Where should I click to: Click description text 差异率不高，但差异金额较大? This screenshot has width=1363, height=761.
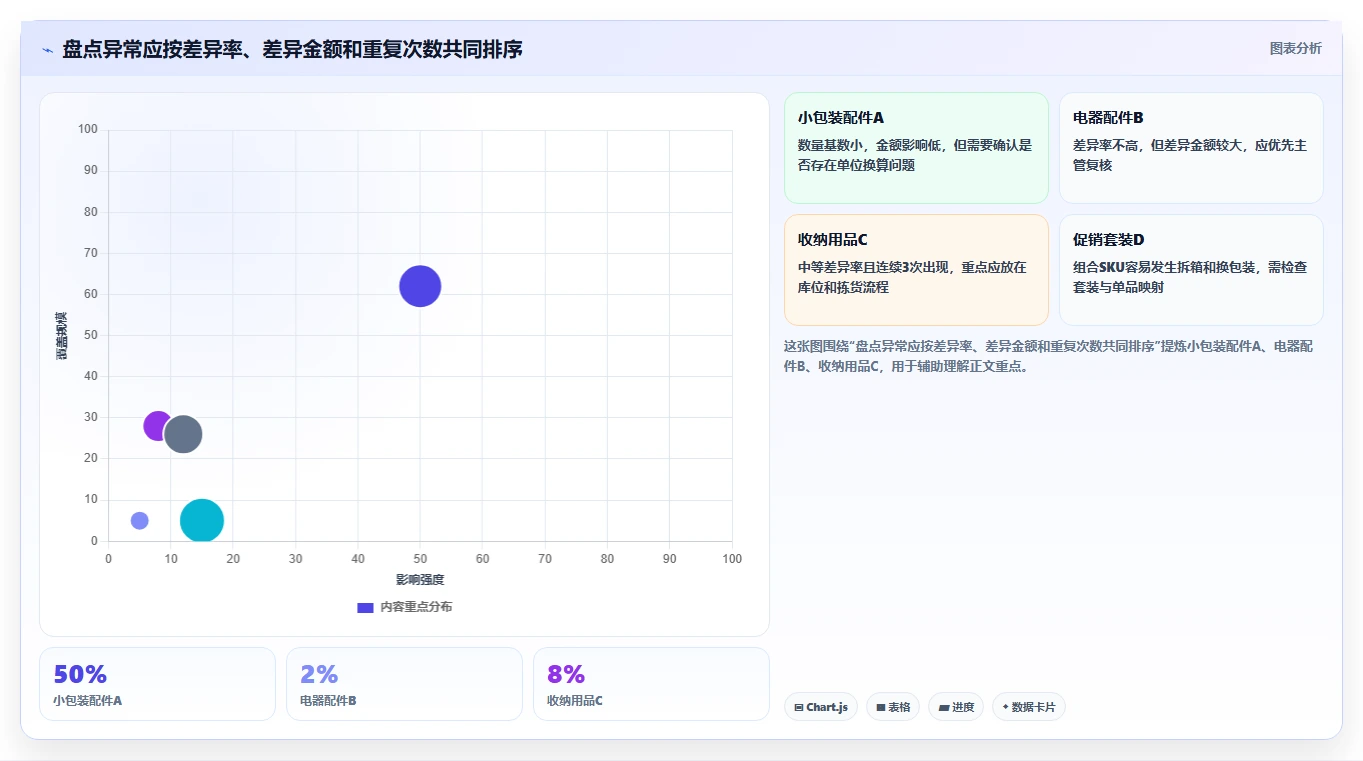pos(1190,155)
